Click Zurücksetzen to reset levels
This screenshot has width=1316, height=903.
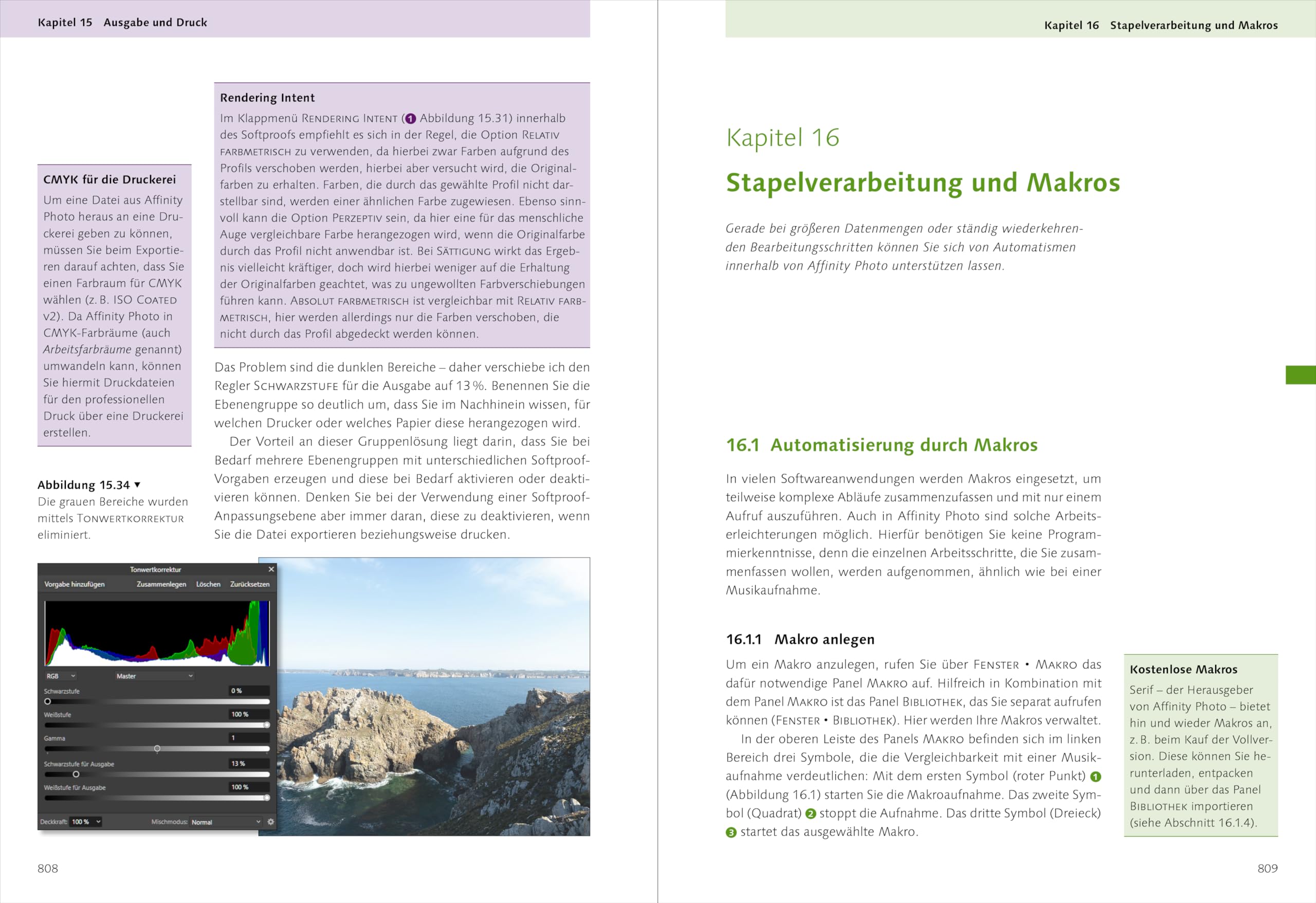click(250, 584)
